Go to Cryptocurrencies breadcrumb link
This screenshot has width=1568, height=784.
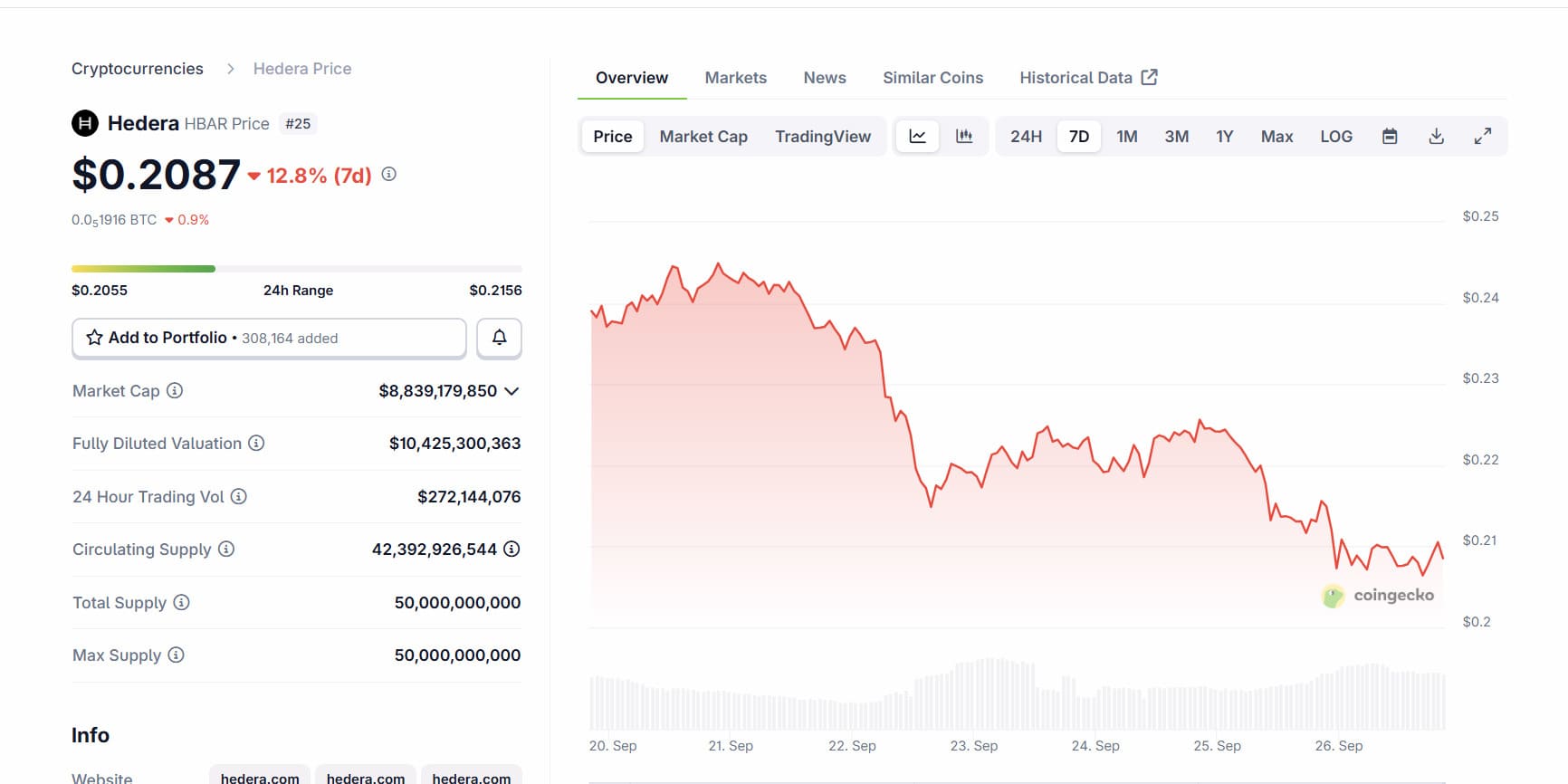pyautogui.click(x=138, y=69)
